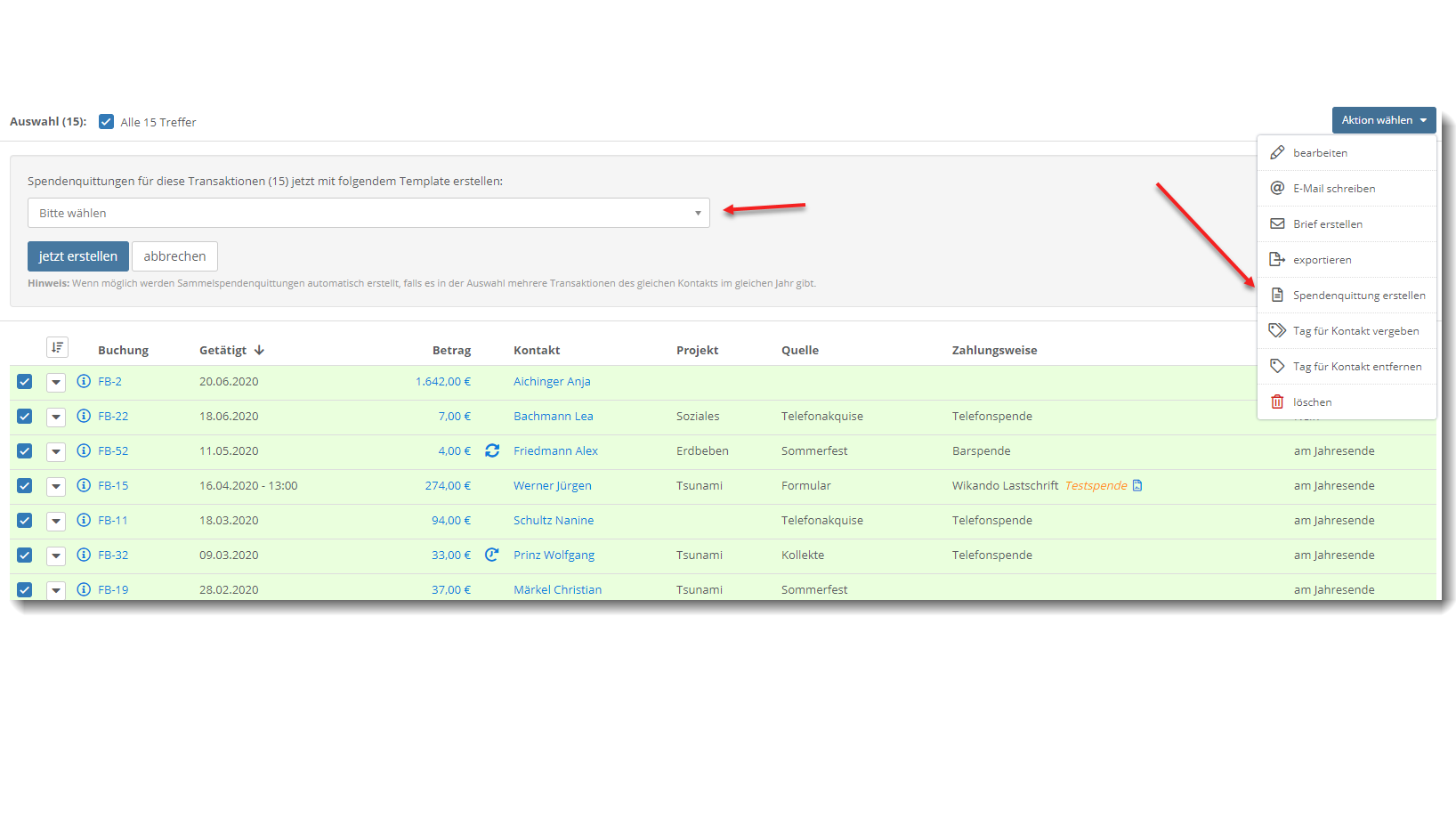Image resolution: width=1456 pixels, height=819 pixels.
Task: Toggle the checkbox on the FB-19 row
Action: (x=24, y=589)
